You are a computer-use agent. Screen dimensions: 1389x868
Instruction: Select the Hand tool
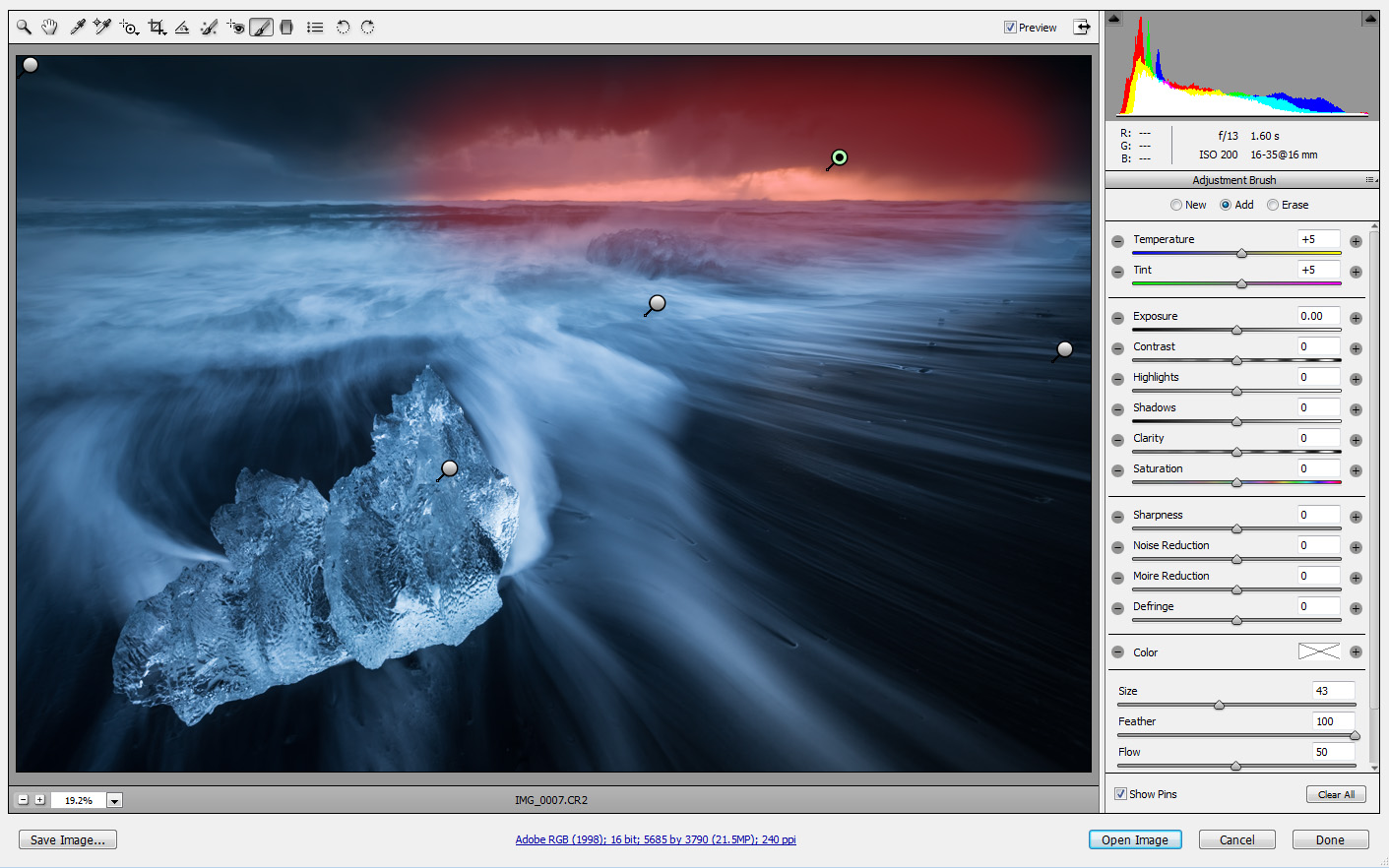(49, 27)
